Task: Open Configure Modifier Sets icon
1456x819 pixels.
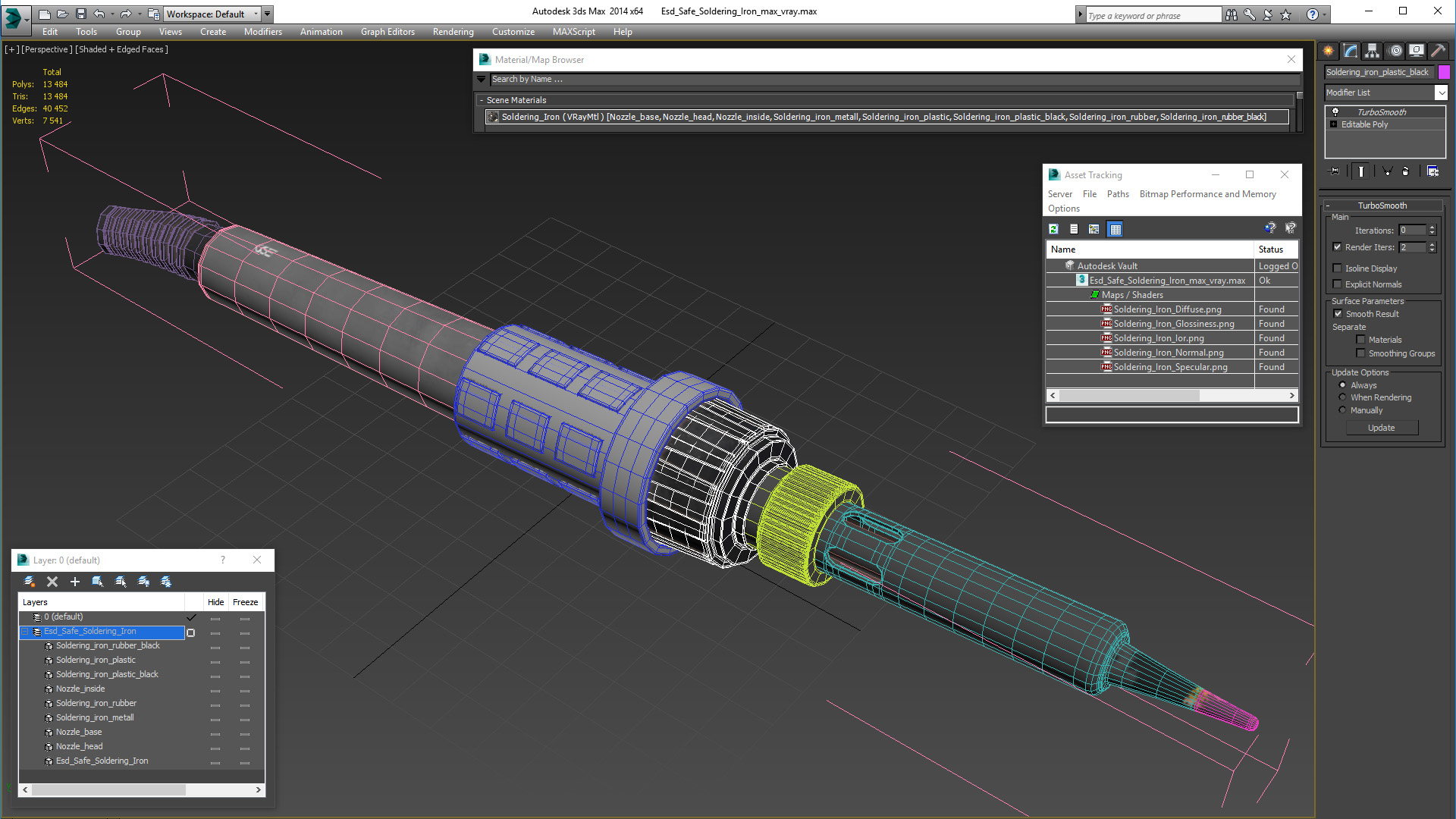Action: pyautogui.click(x=1432, y=171)
